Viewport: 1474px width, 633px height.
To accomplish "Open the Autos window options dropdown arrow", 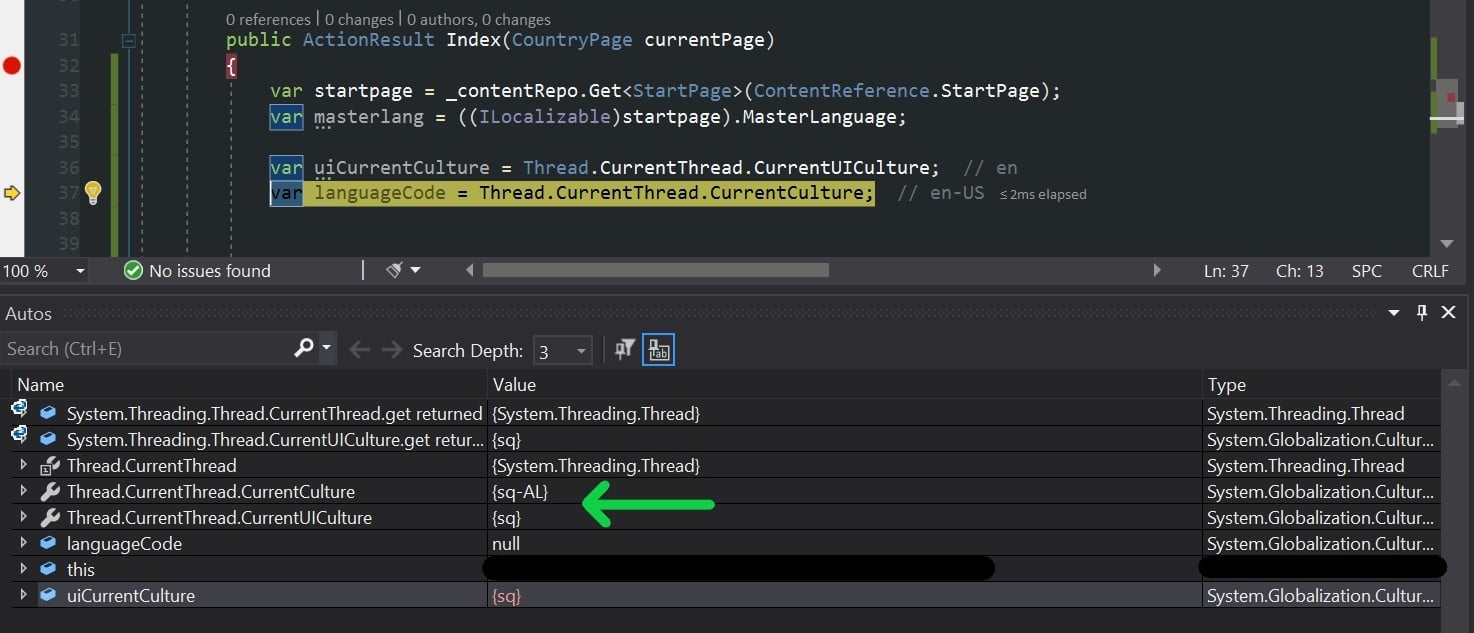I will [x=1395, y=313].
